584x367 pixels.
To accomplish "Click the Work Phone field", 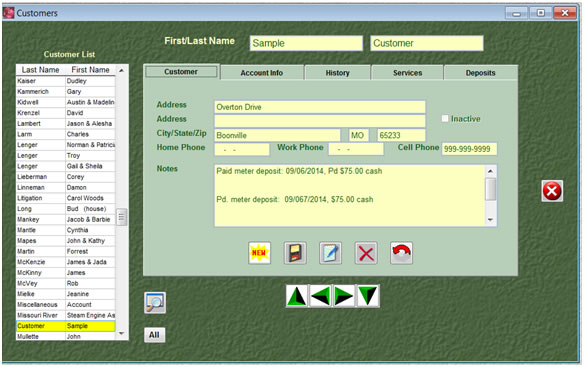I will click(356, 149).
